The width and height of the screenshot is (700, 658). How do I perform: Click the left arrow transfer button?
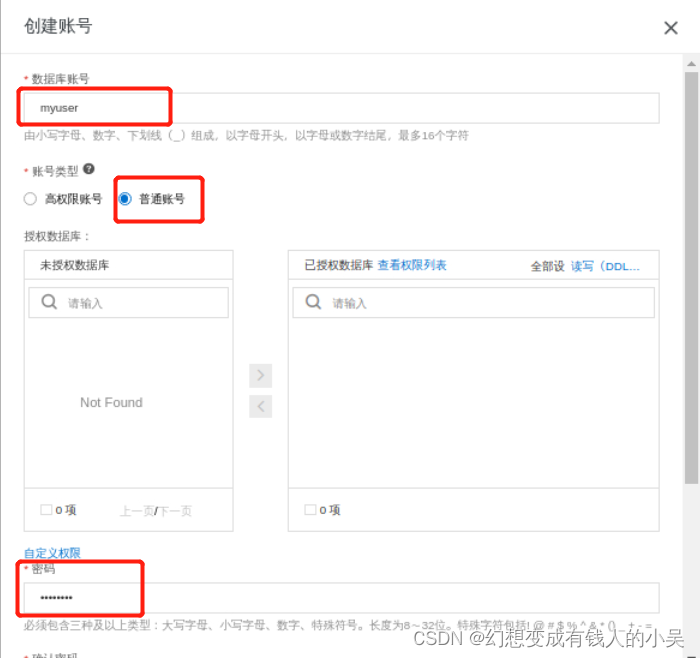tap(261, 406)
